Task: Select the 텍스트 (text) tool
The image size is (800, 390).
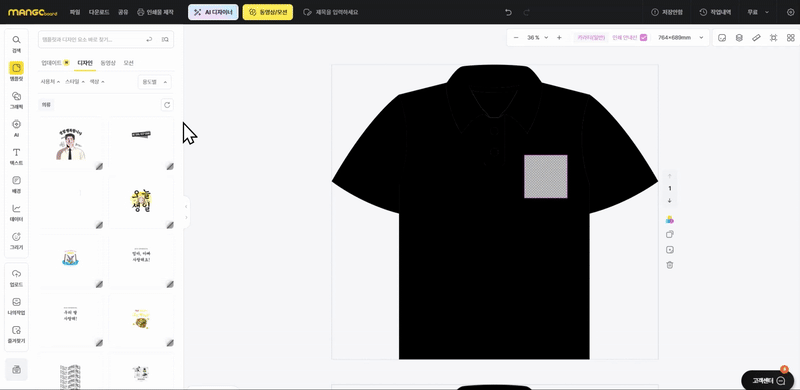Action: tap(16, 156)
